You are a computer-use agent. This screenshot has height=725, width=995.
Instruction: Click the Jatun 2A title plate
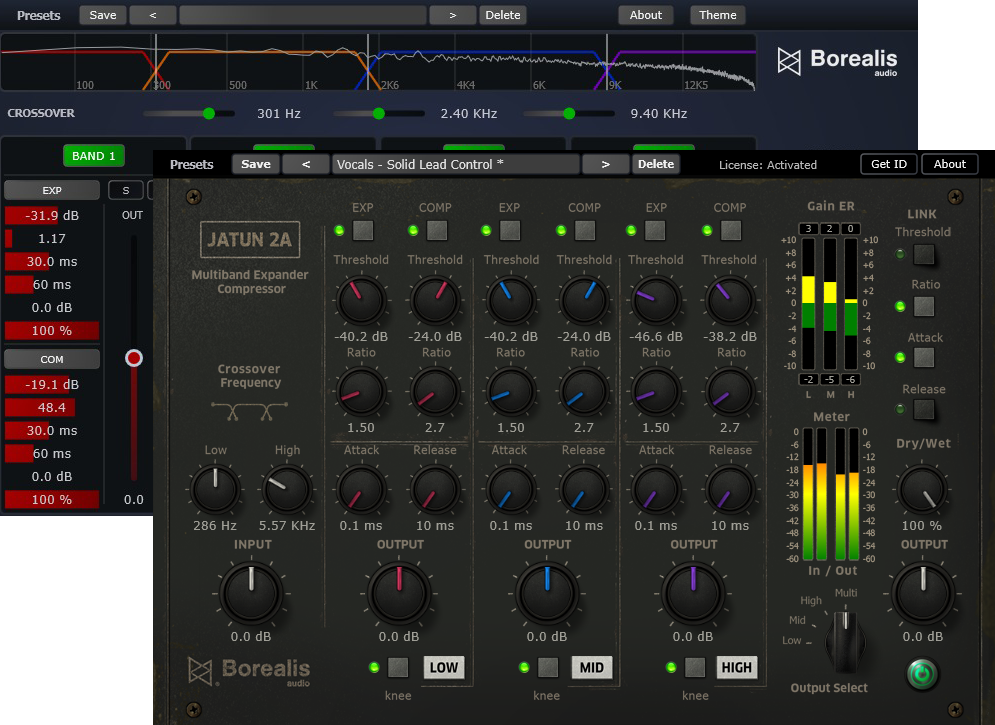click(250, 239)
